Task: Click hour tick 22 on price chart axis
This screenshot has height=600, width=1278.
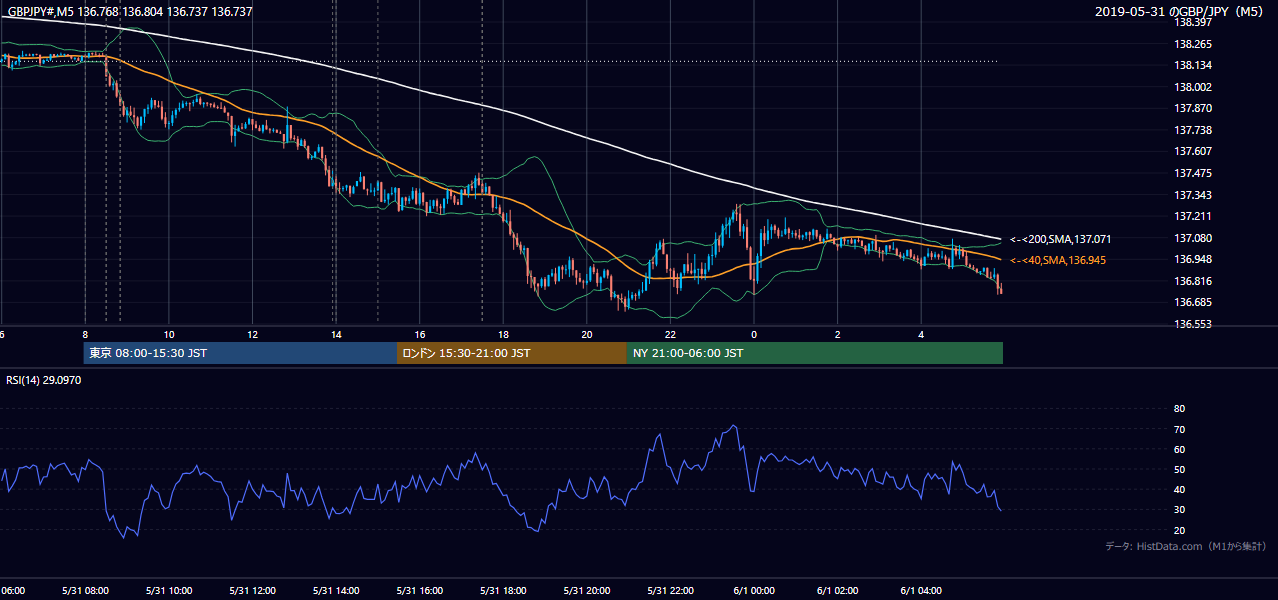Action: coord(671,334)
